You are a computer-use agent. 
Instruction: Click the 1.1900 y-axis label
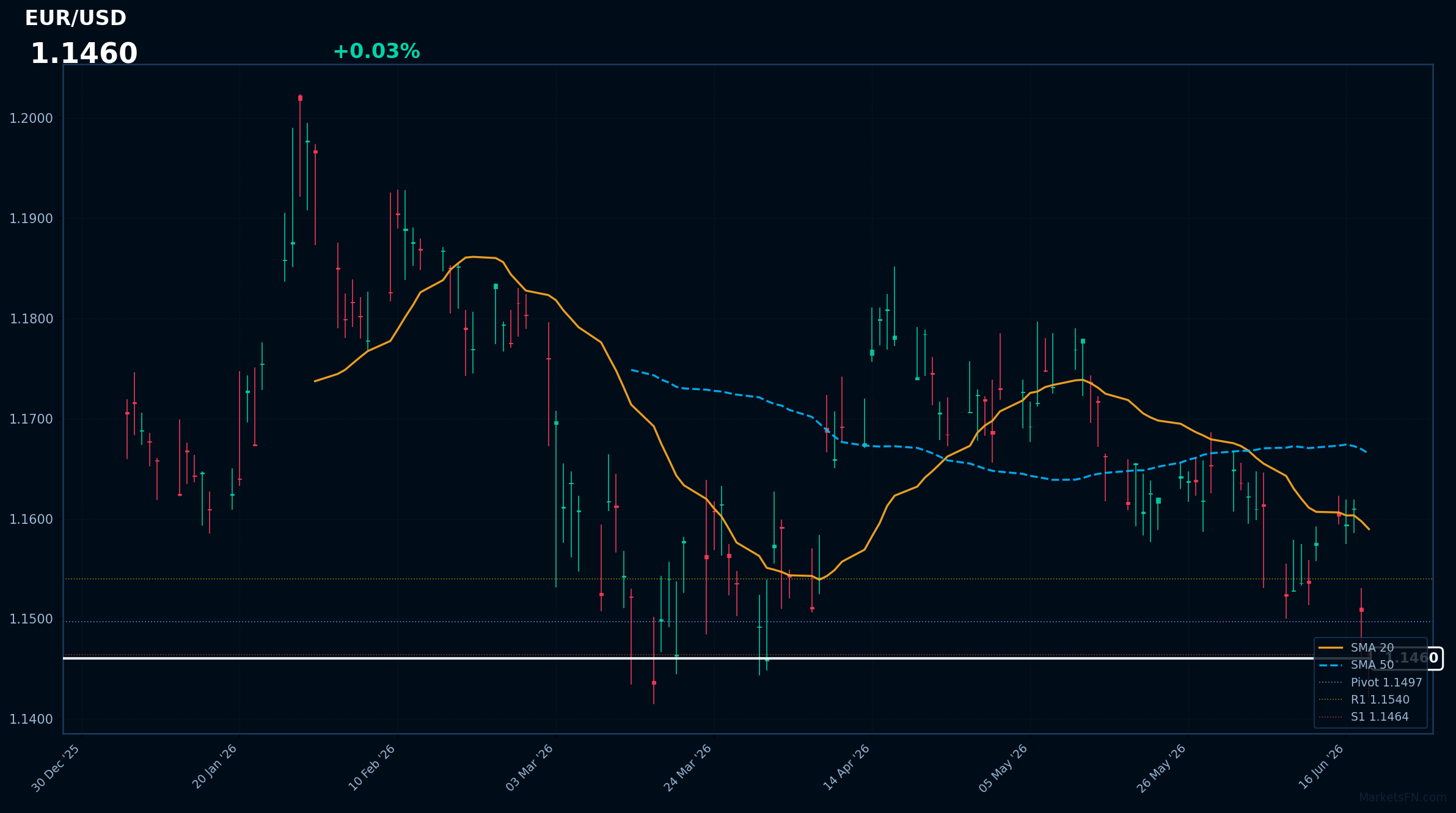tap(31, 219)
